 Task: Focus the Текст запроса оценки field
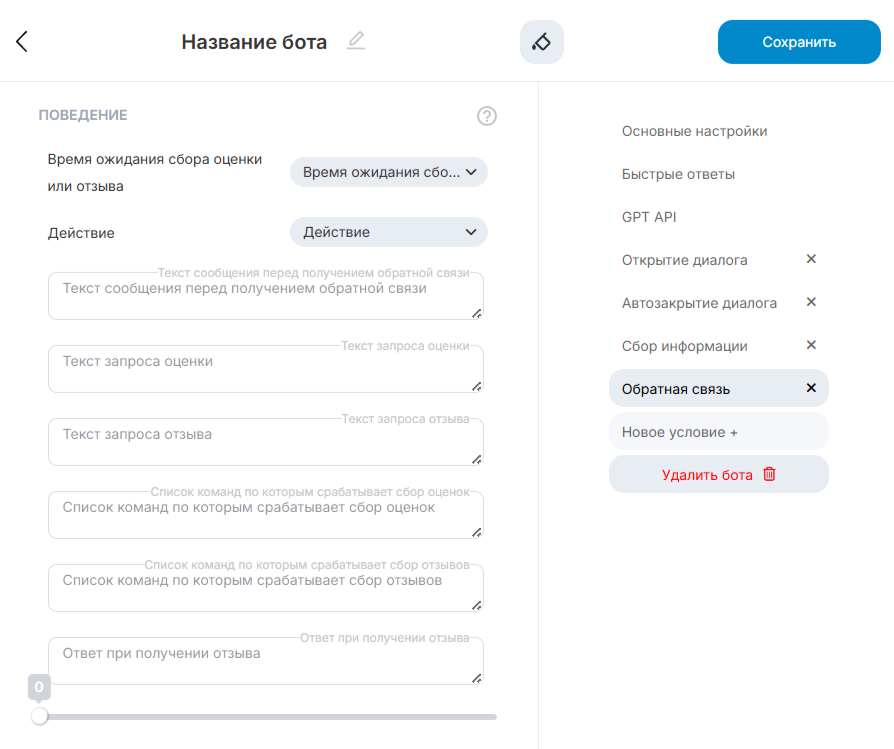[x=265, y=369]
